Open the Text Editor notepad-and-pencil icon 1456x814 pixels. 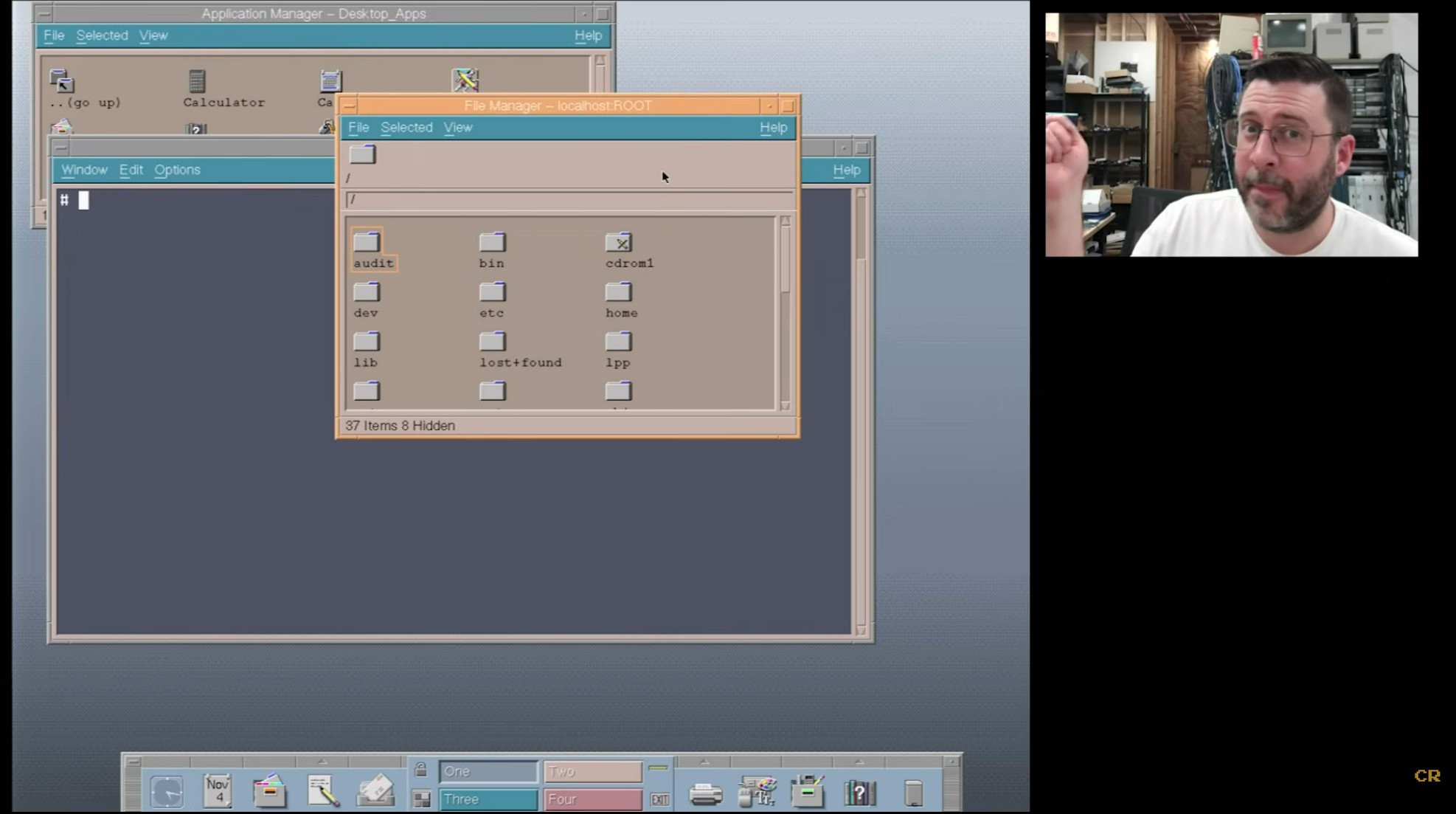click(323, 791)
